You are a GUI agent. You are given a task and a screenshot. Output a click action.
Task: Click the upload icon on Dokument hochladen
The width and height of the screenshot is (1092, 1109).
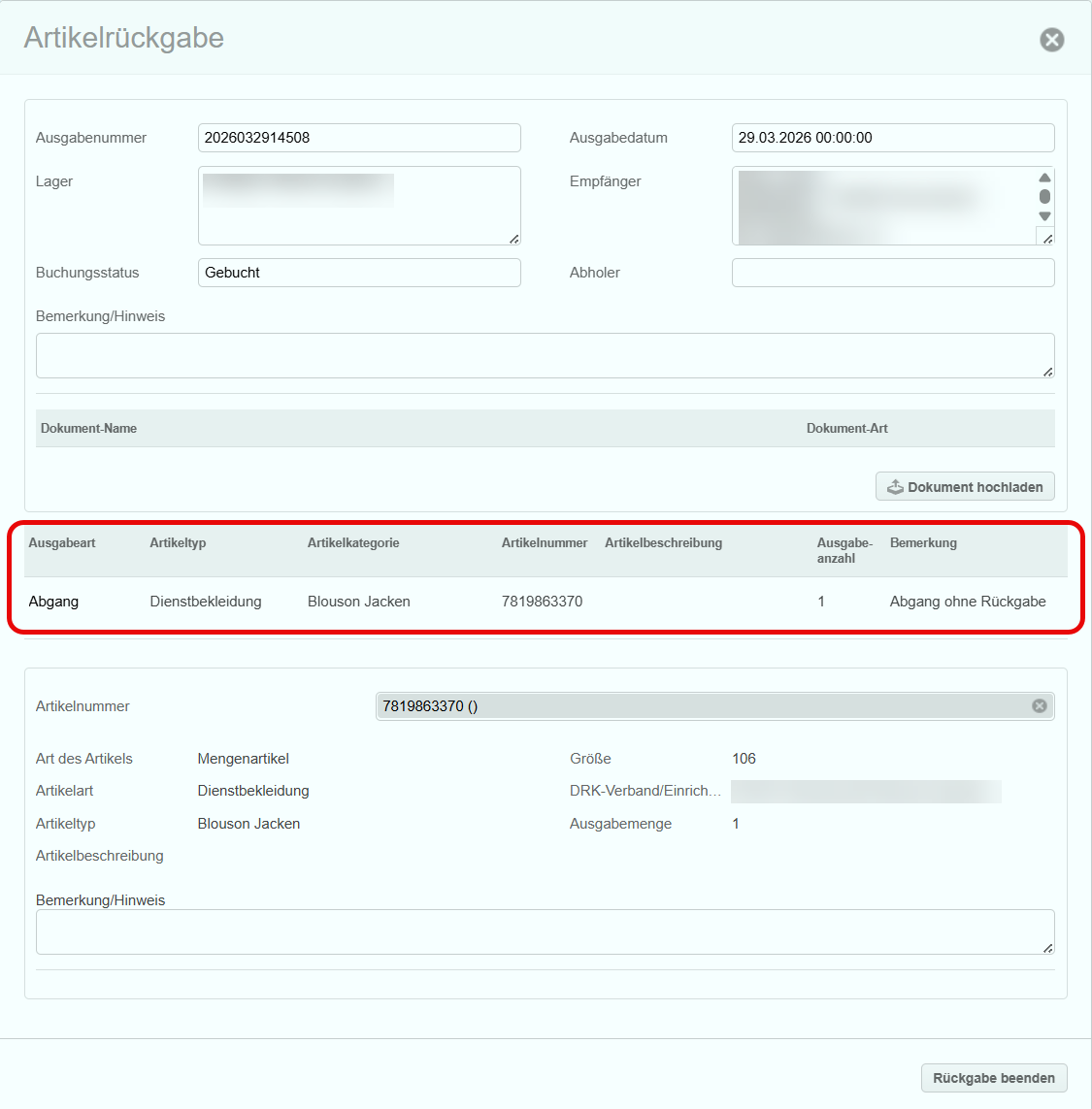coord(895,487)
